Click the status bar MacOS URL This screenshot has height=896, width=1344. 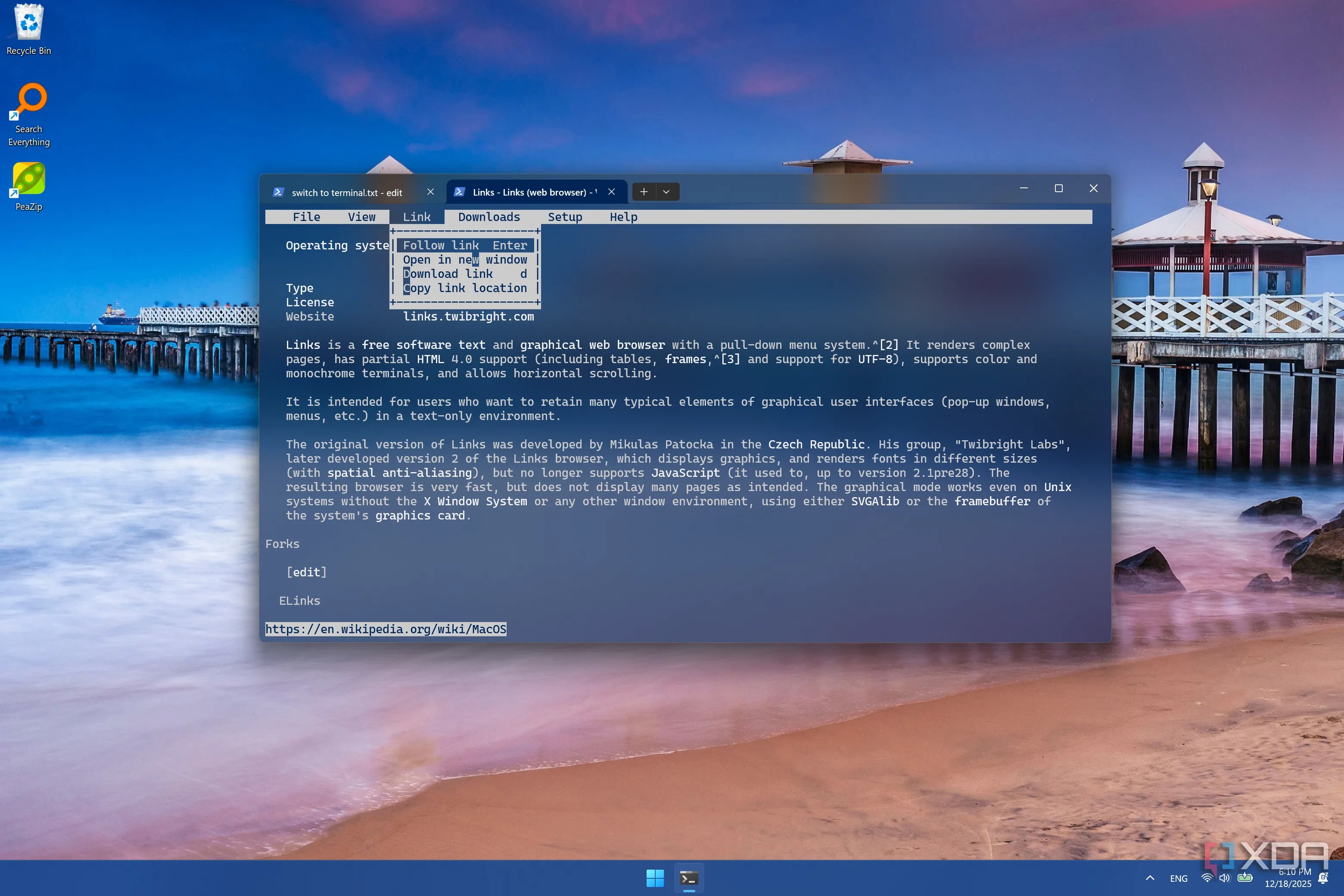[x=386, y=629]
